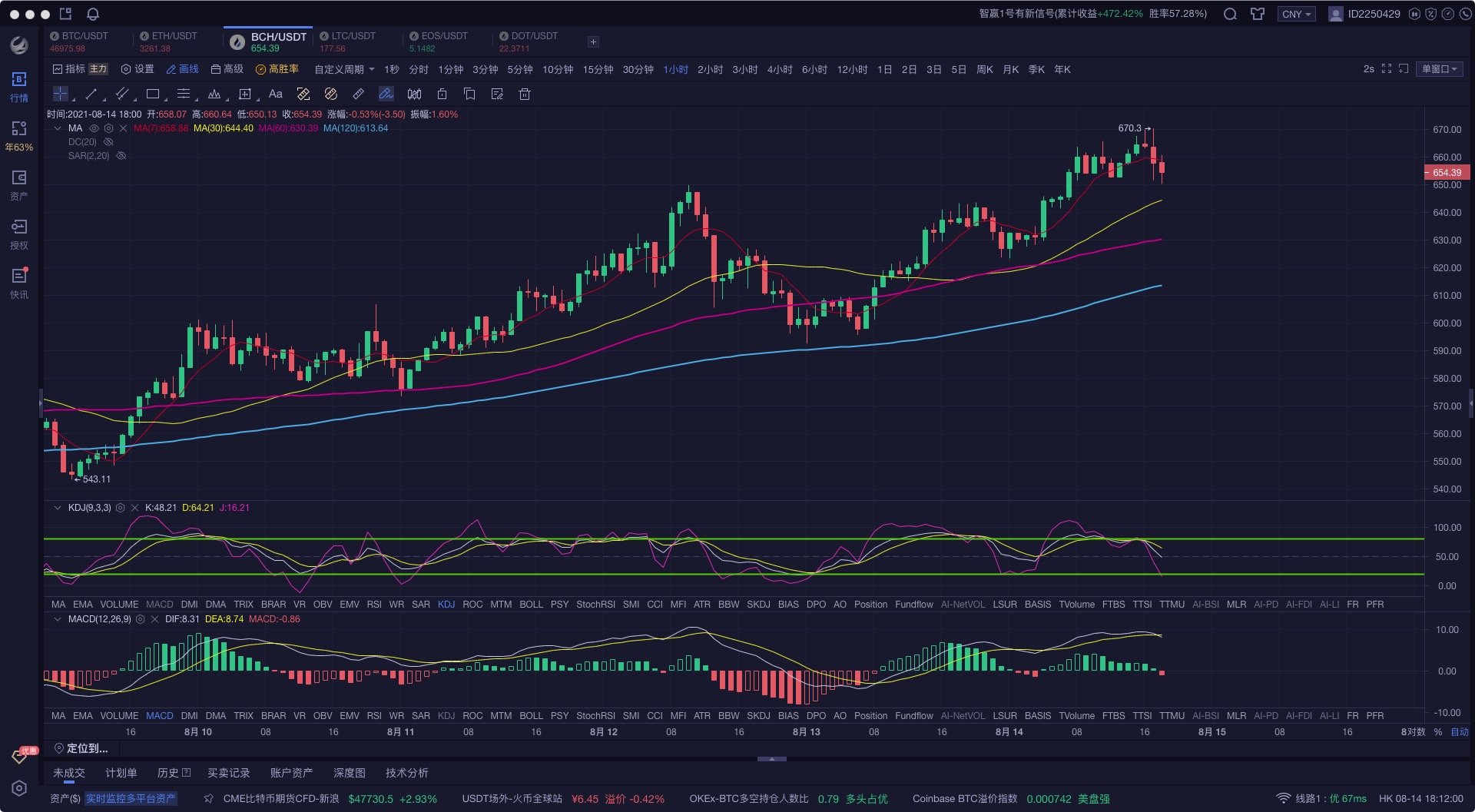Expand the 自定义周期 custom period dropdown
The height and width of the screenshot is (812, 1475).
pyautogui.click(x=344, y=69)
